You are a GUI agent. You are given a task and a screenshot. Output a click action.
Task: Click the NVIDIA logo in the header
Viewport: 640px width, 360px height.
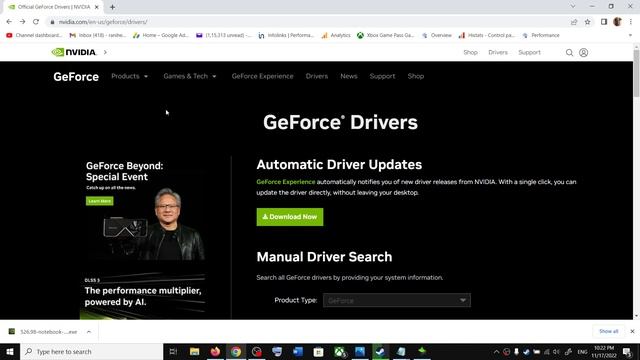coord(74,52)
